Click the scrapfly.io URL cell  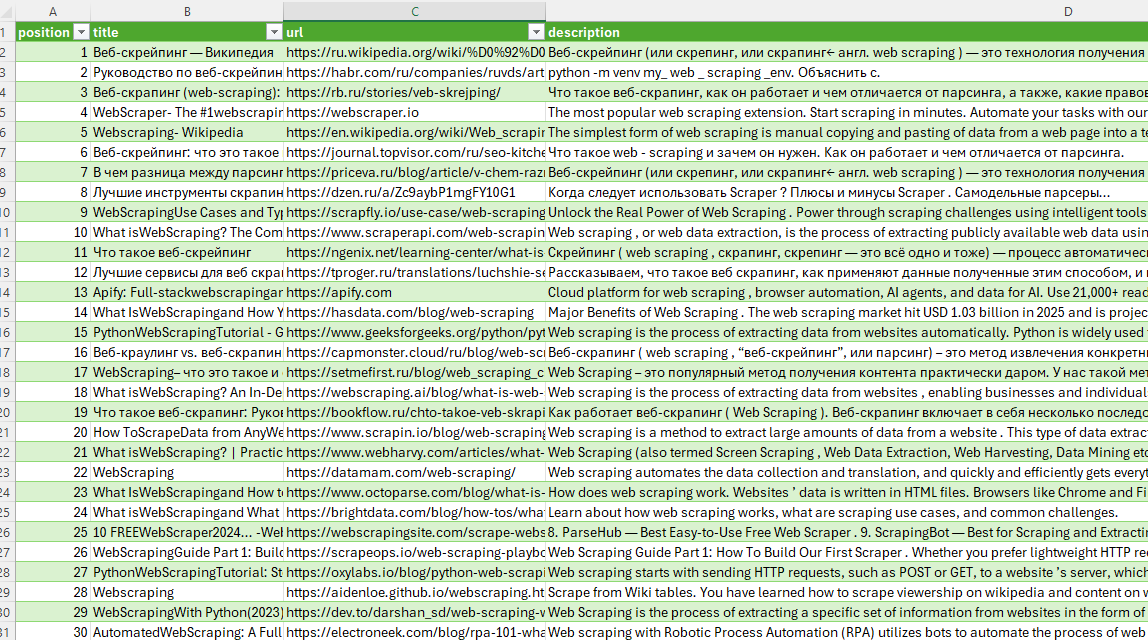tap(414, 212)
